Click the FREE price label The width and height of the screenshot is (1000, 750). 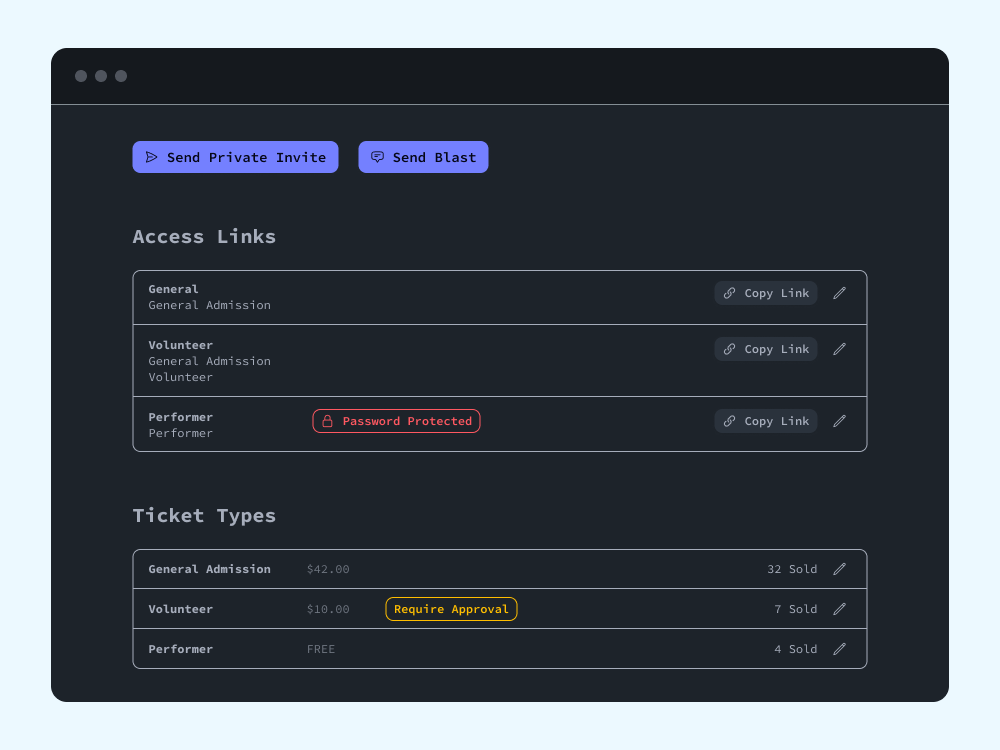point(321,649)
